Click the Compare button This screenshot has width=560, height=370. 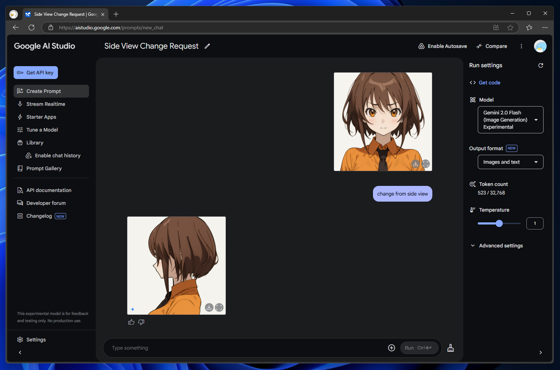(x=492, y=46)
